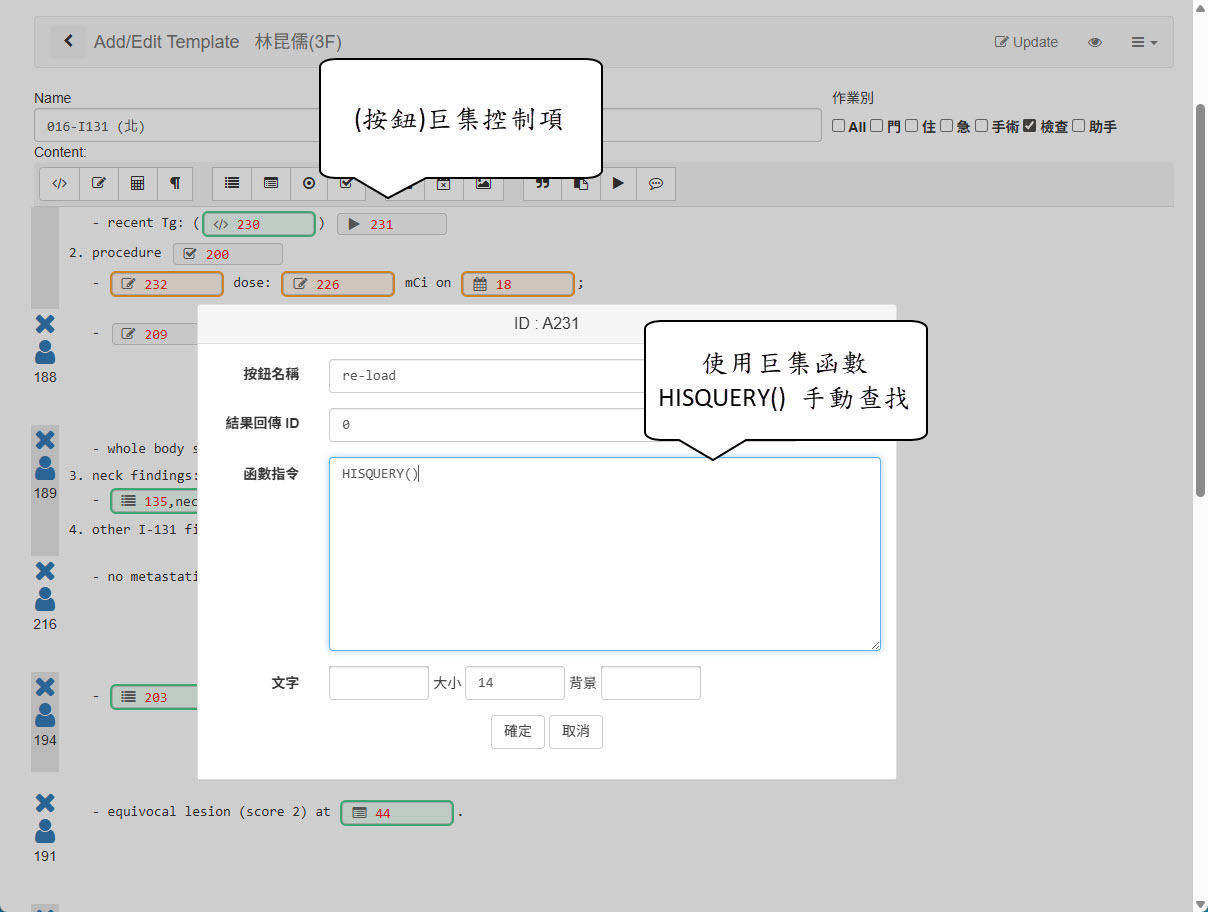Click the quotation marks toolbar icon
Screen dimensions: 1208x912
543,184
